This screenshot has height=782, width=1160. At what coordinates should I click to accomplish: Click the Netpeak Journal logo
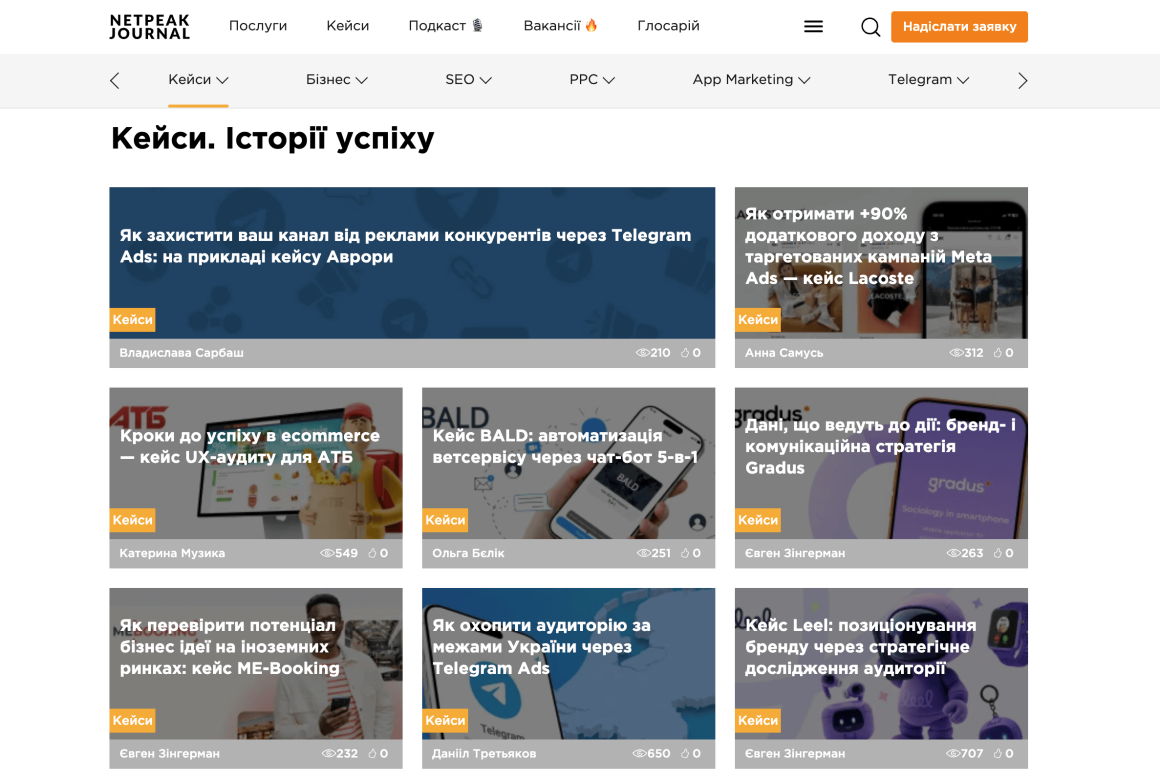[x=149, y=27]
